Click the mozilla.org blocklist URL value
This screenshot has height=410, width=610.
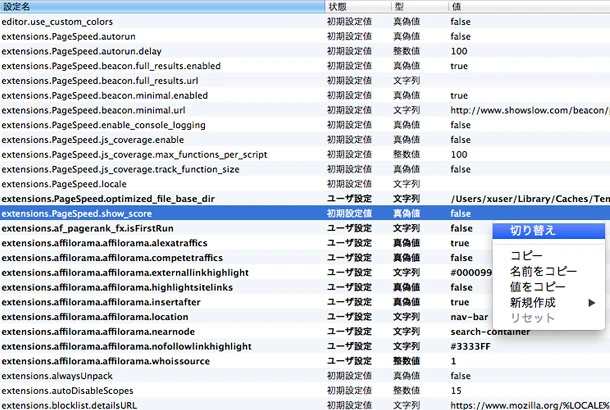[x=530, y=405]
